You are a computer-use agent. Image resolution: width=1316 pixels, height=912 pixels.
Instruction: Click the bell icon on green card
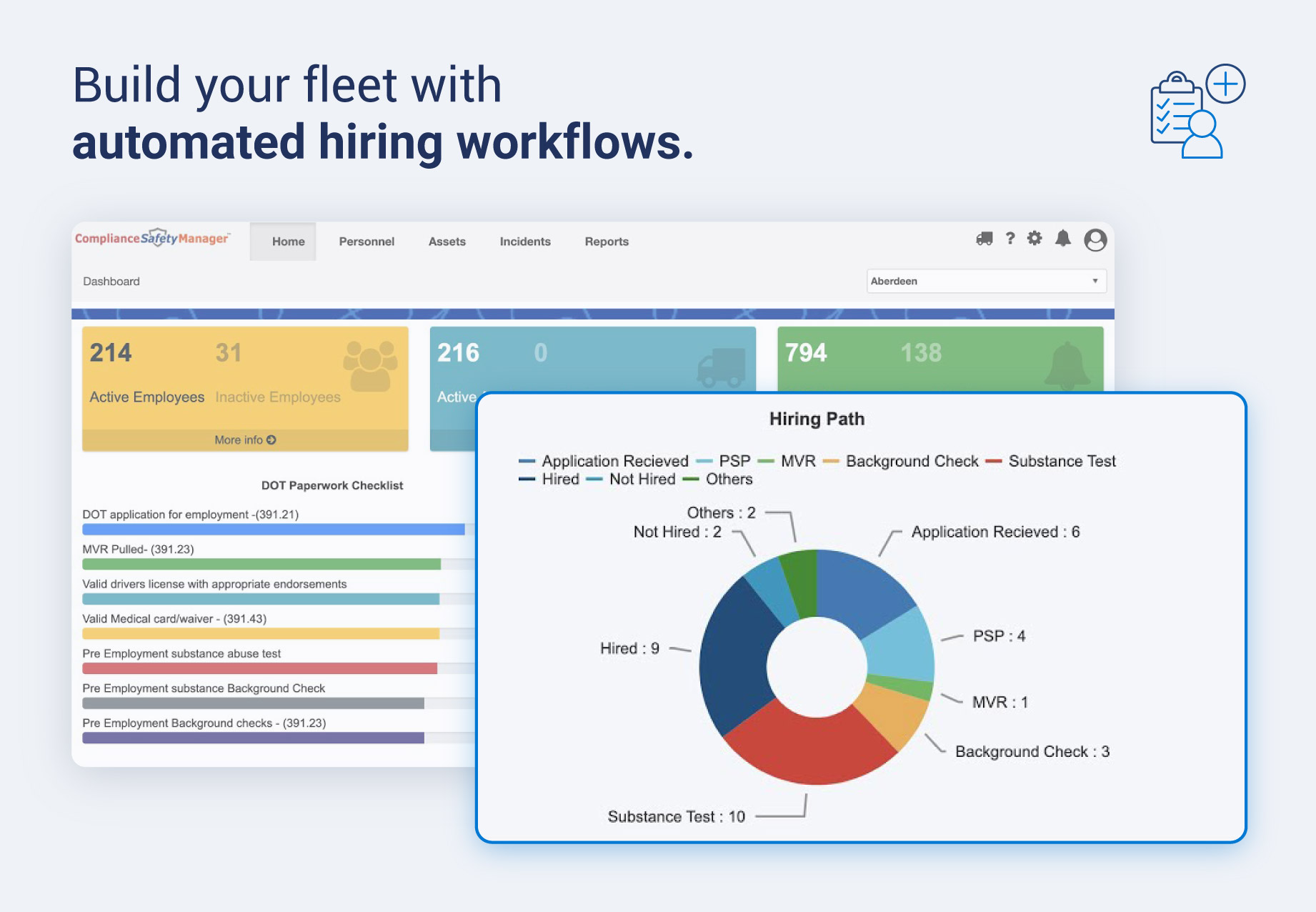(x=1067, y=365)
